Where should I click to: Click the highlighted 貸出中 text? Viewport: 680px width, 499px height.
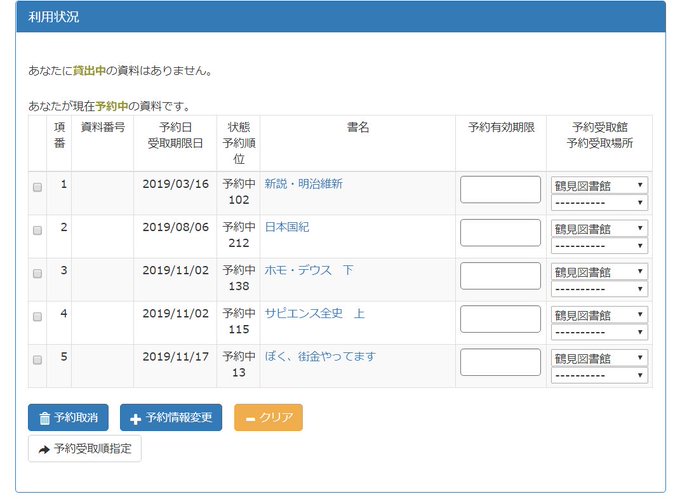tap(89, 70)
